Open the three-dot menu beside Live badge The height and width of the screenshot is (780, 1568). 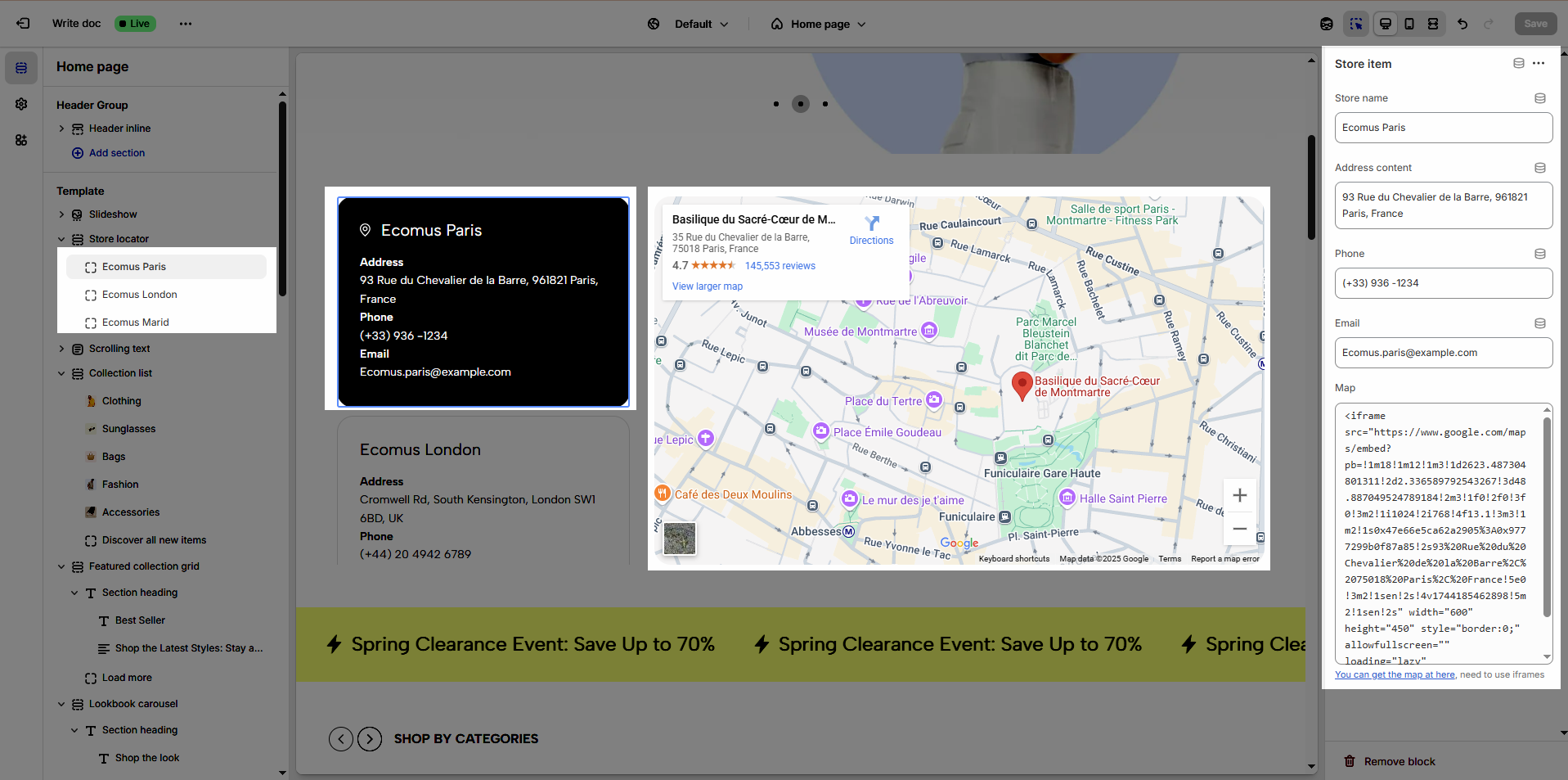[x=186, y=24]
